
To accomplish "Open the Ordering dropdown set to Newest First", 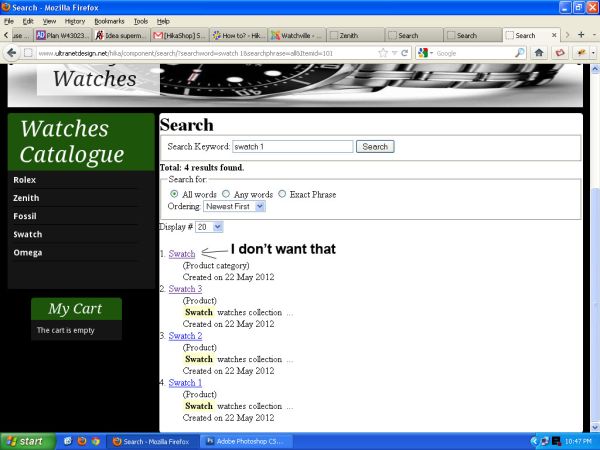I will point(234,206).
